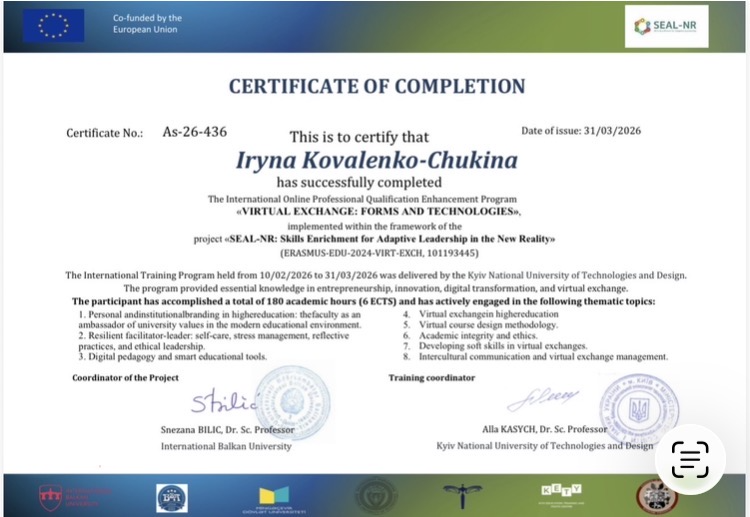This screenshot has height=517, width=750.
Task: Click topic '3. Digital pedagogy and smart educational tools'
Action: [x=173, y=357]
